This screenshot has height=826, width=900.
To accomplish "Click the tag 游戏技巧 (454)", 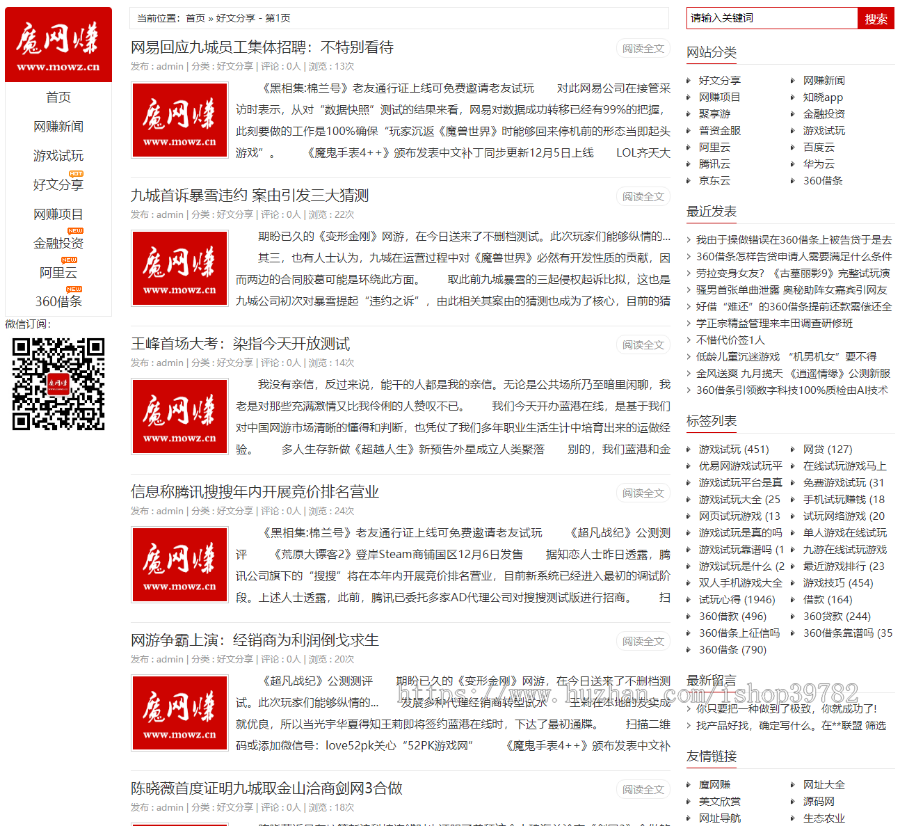I will [837, 583].
